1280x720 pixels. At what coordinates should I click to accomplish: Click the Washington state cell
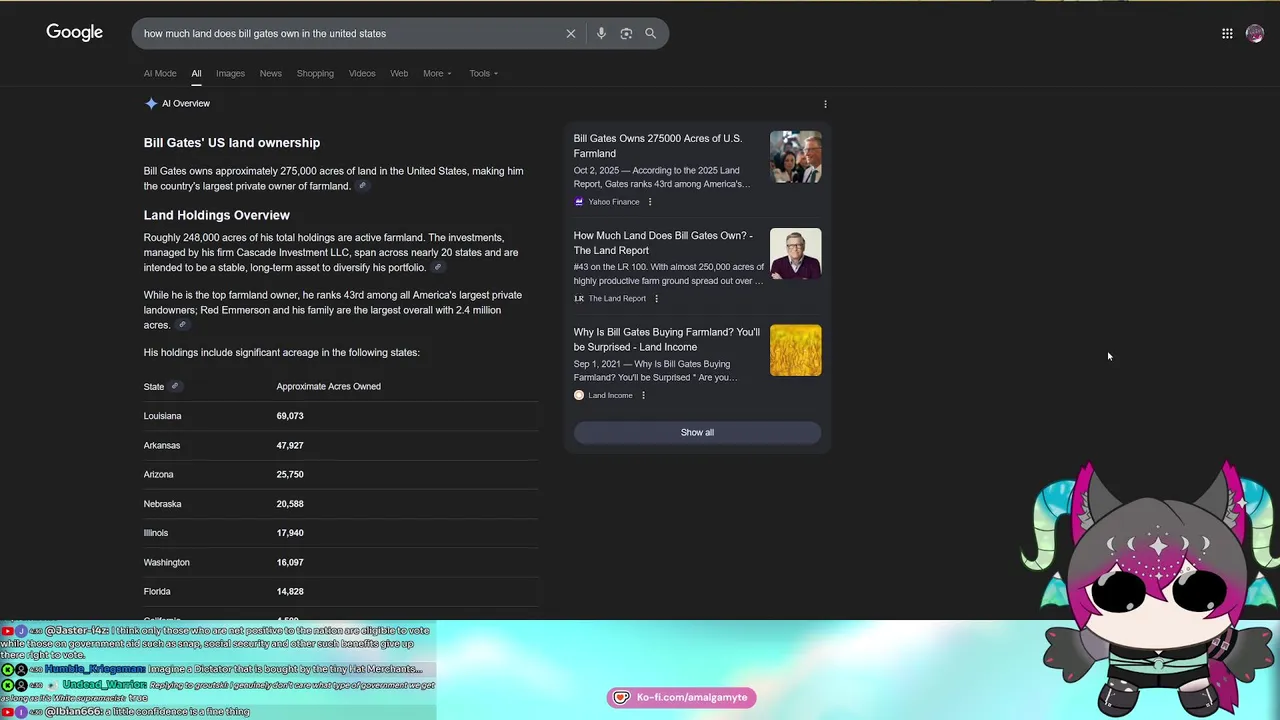[166, 562]
